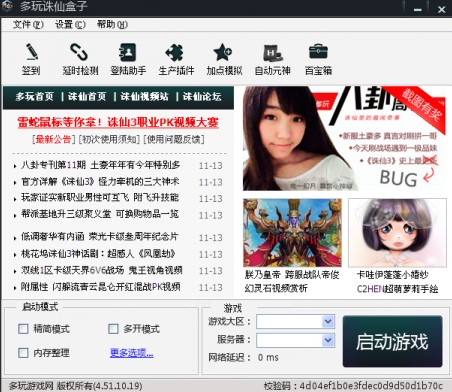The height and width of the screenshot is (392, 452).
Task: Open caption C2HEN超萌萝莉手绘
Action: [x=397, y=289]
